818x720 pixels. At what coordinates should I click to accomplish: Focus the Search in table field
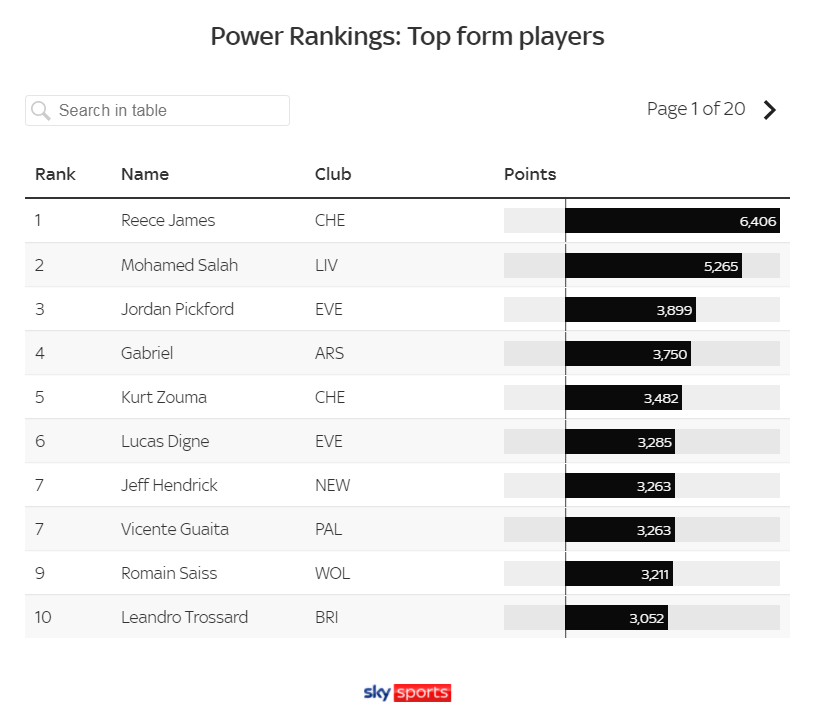pos(157,110)
